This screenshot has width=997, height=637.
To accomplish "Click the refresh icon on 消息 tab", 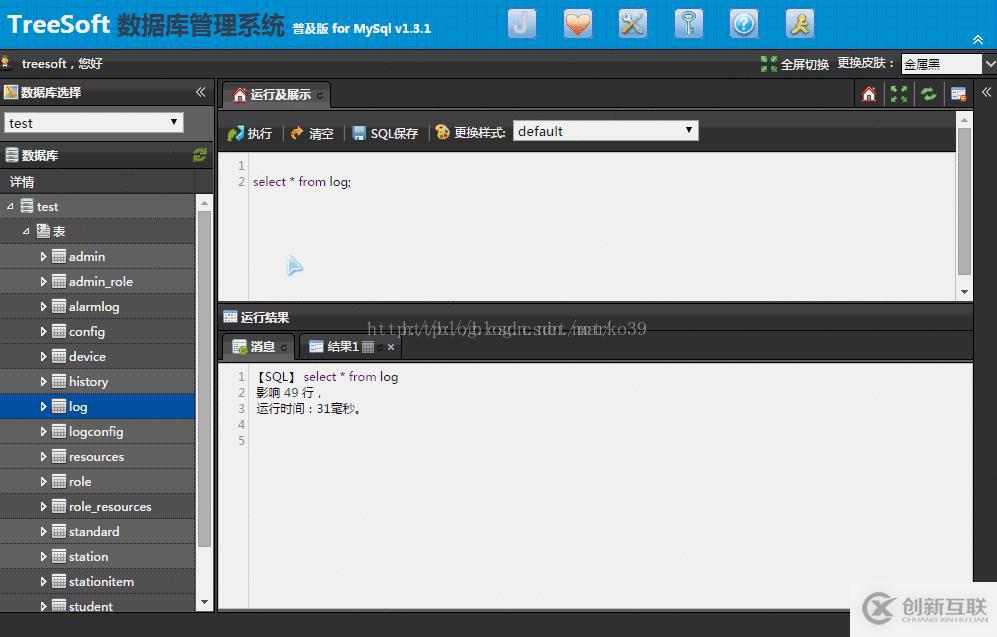I will (x=284, y=347).
